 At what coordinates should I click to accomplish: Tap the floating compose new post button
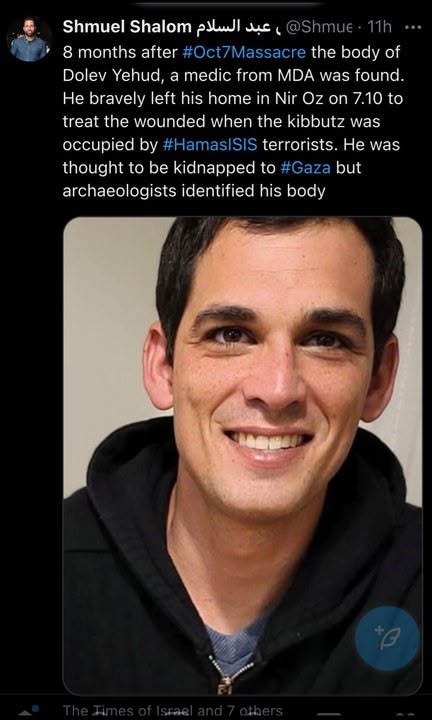pos(387,638)
